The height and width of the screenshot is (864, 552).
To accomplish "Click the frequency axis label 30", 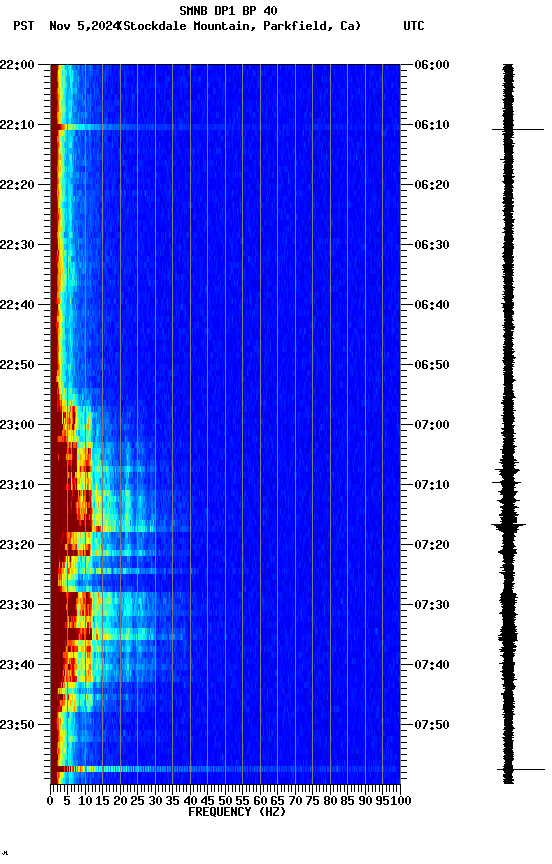I will point(155,801).
